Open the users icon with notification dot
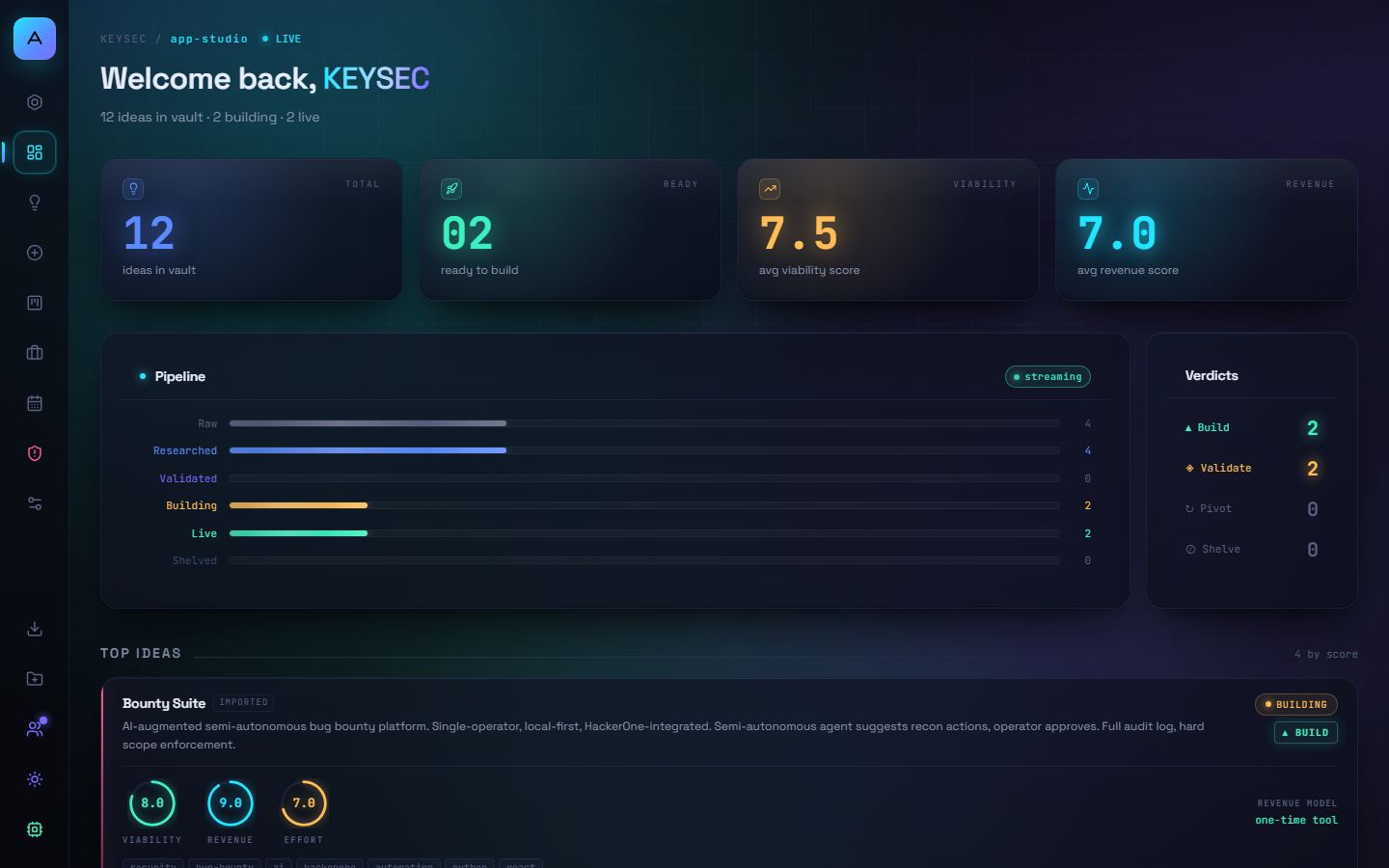This screenshot has height=868, width=1389. click(35, 729)
